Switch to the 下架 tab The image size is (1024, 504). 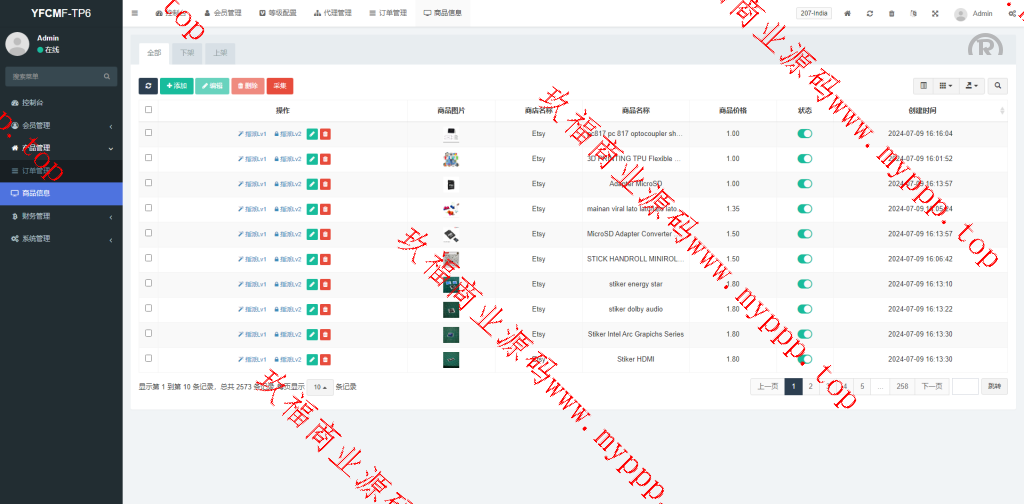(x=188, y=52)
